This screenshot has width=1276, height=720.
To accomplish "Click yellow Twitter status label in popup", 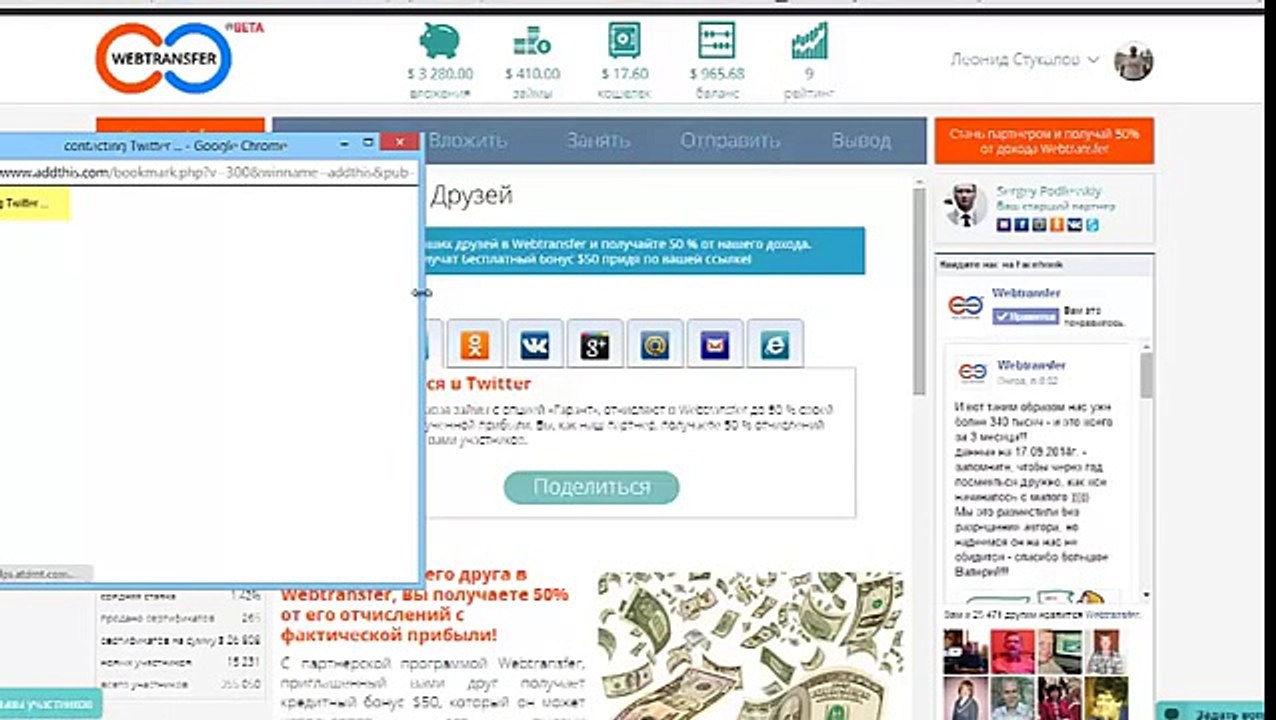I will pyautogui.click(x=34, y=203).
